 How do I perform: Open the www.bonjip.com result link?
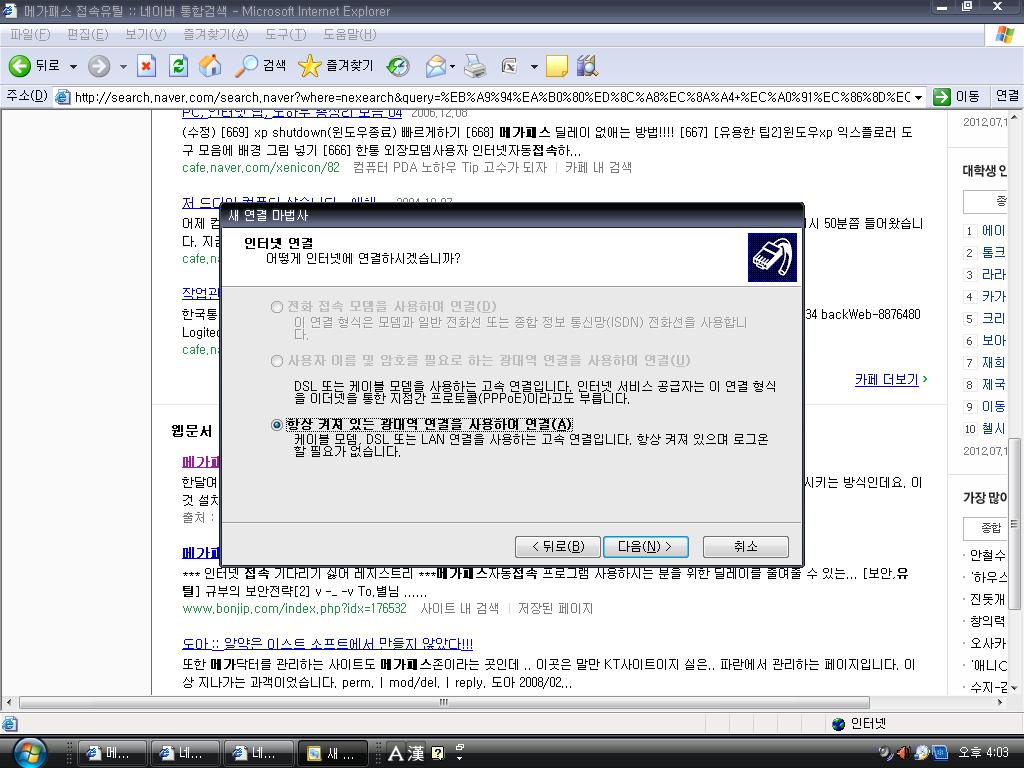(295, 609)
